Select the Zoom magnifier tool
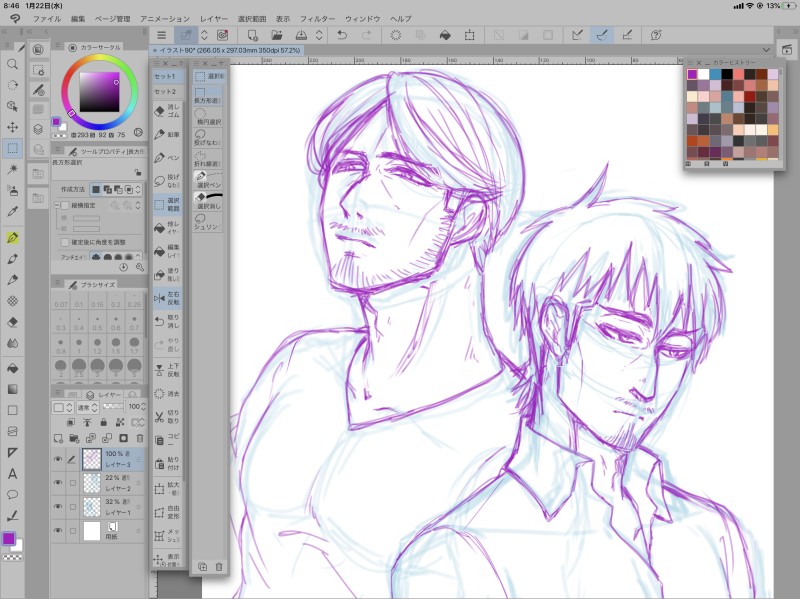 click(13, 64)
